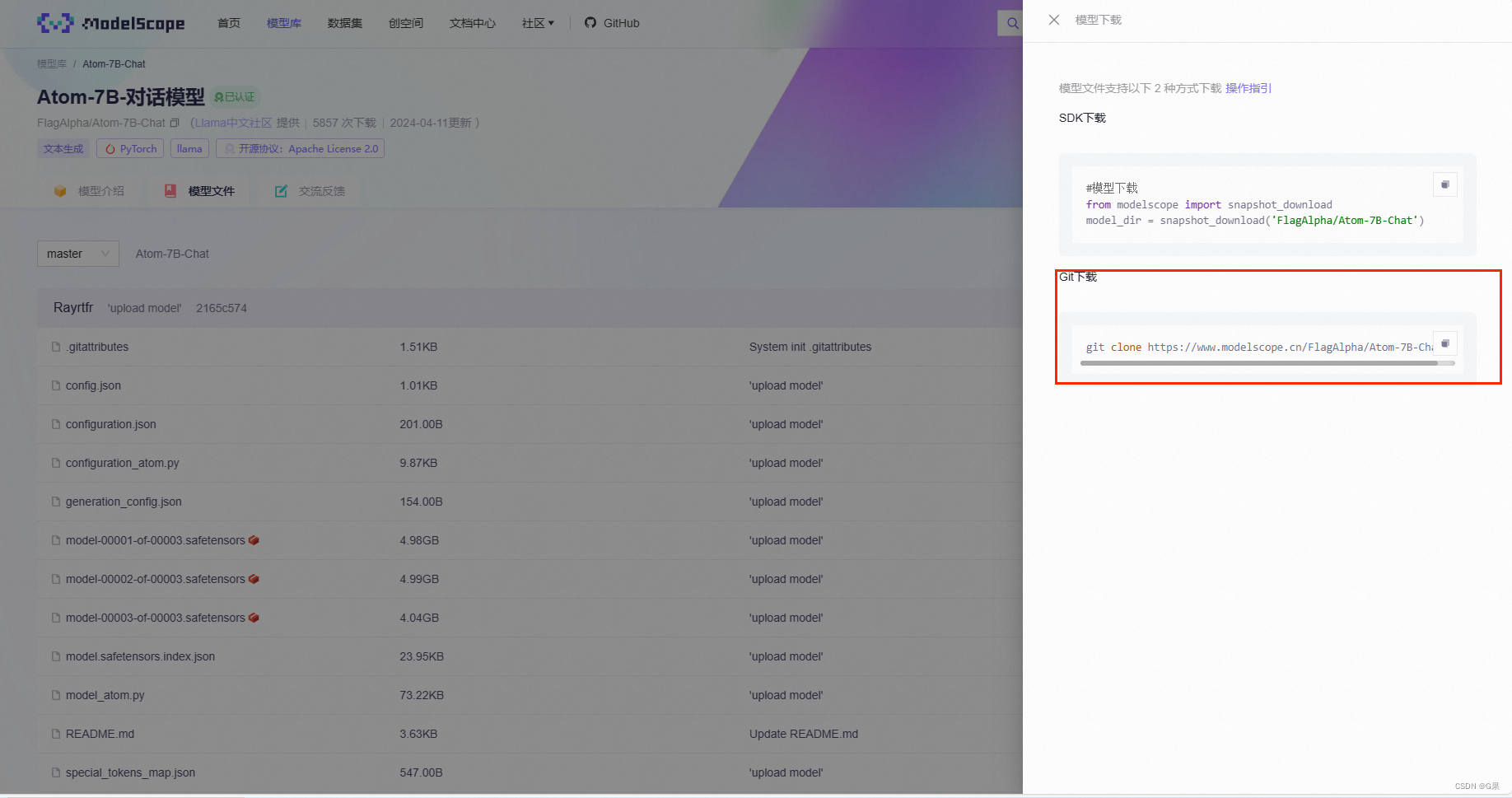Screen dimensions: 1512x798
Task: Click Atom-7B-Chat path label beside branch selector
Action: point(172,254)
